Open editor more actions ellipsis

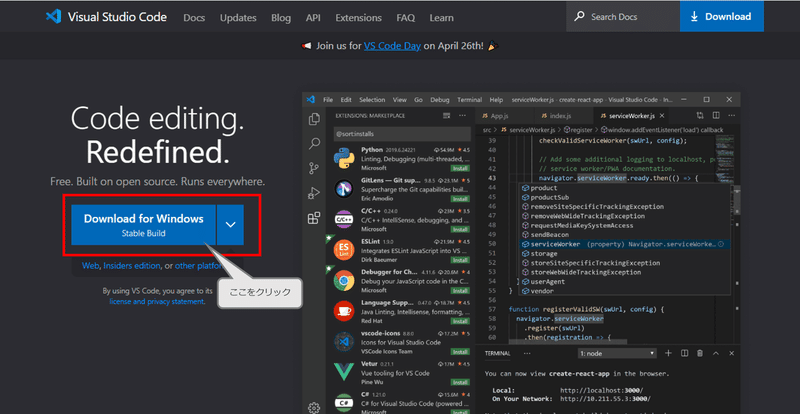coord(731,115)
